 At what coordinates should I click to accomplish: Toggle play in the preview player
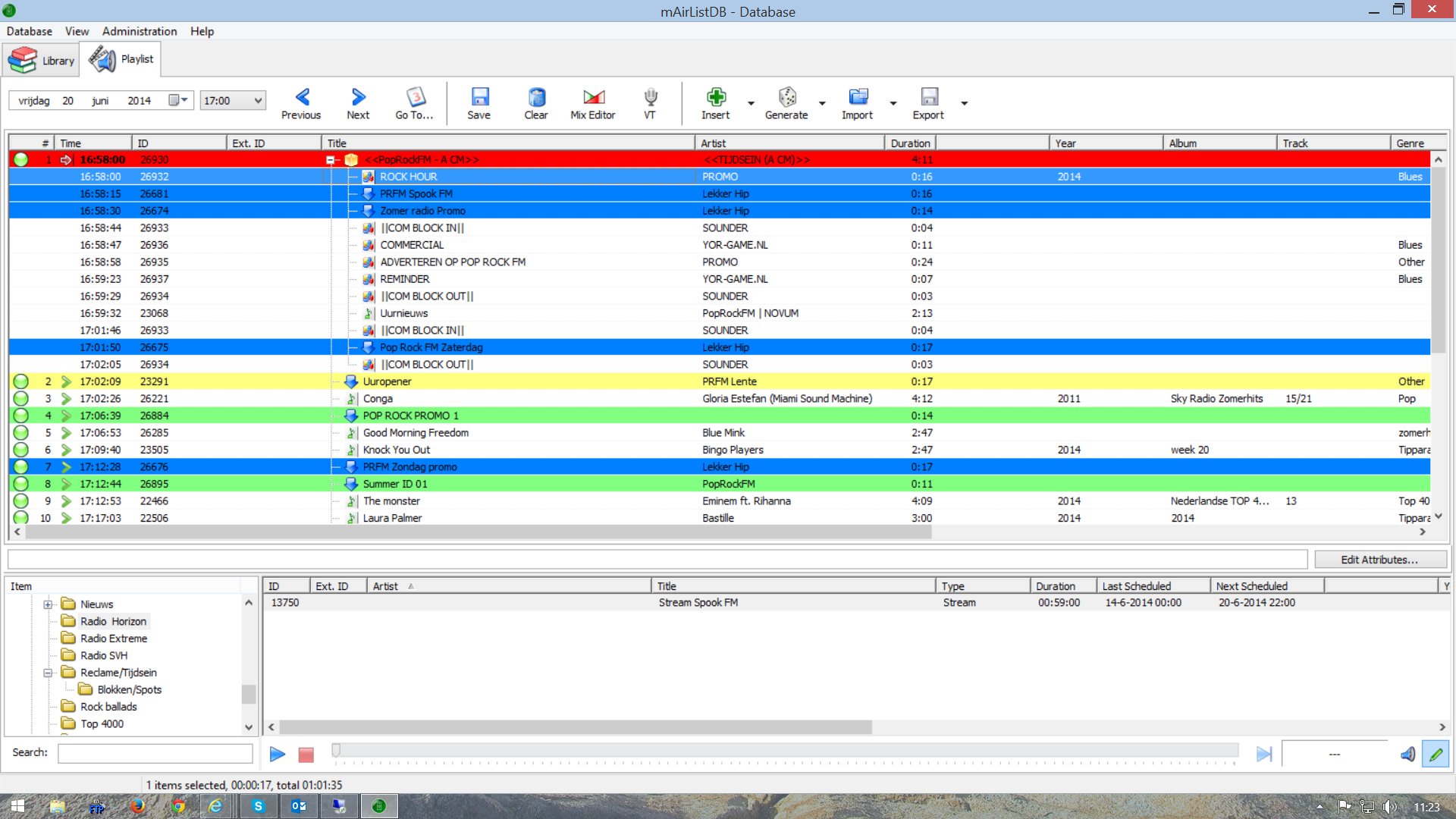pos(278,753)
